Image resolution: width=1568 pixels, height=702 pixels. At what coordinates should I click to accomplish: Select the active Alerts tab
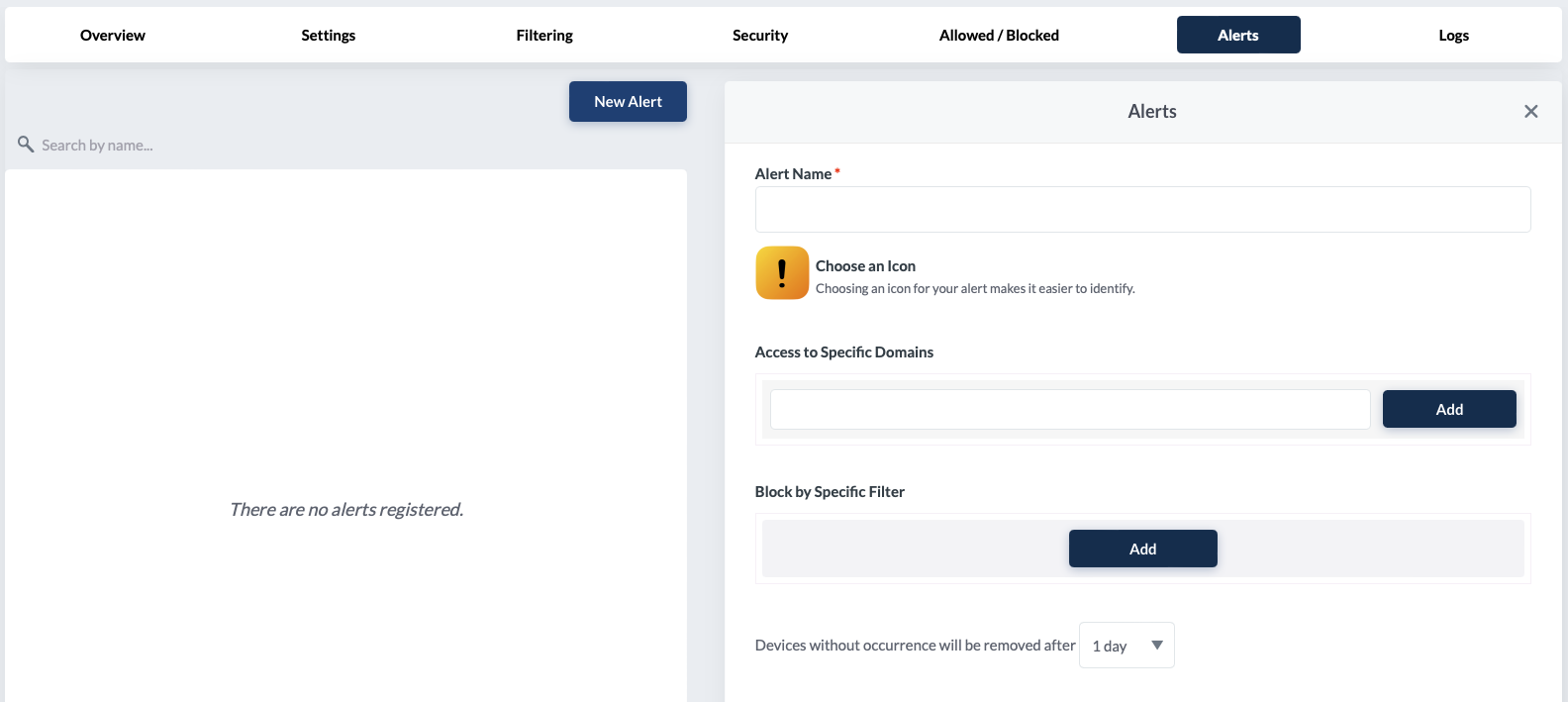point(1237,36)
